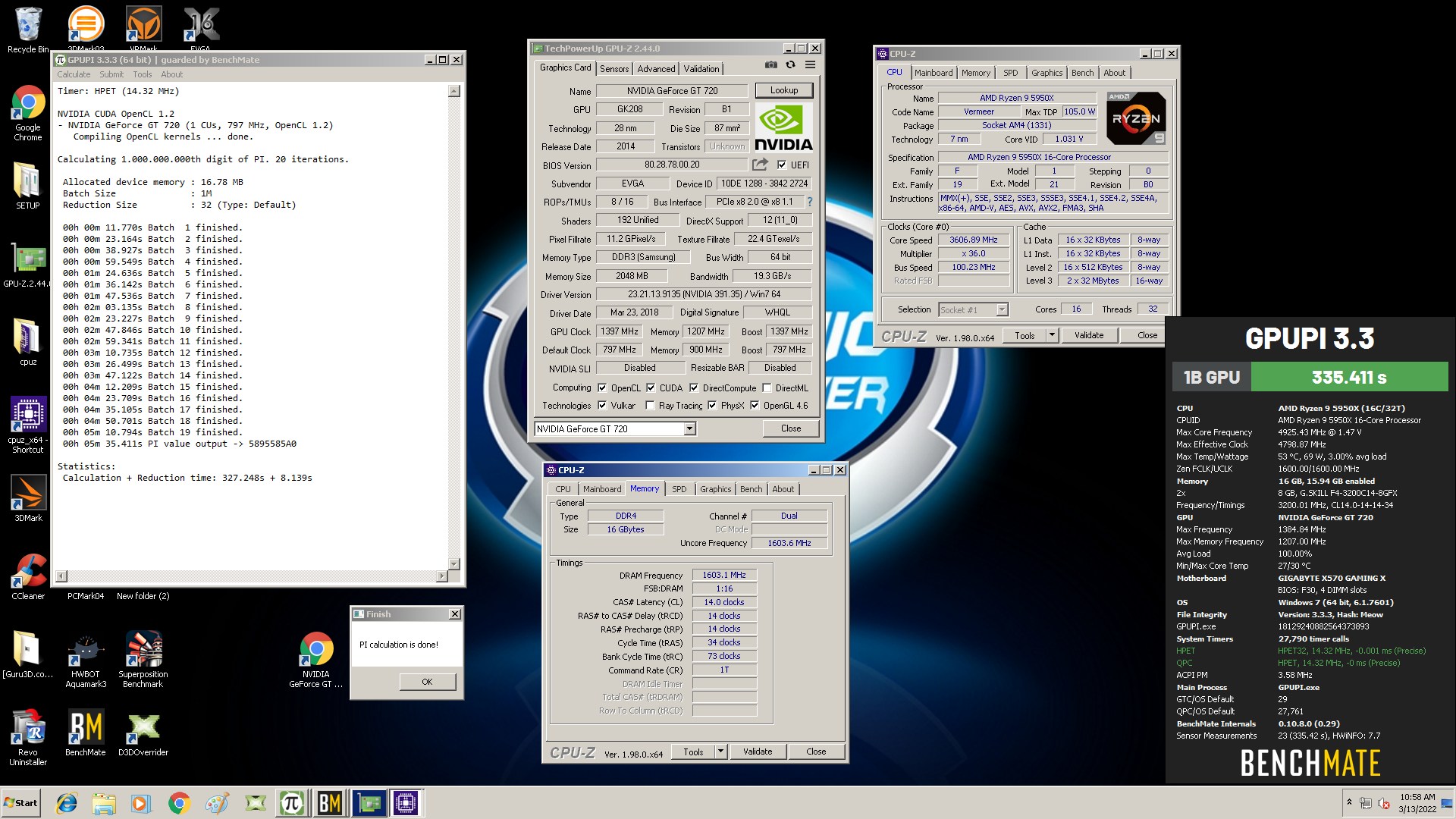Toggle Ray Tracing checkbox in GPU-Z
This screenshot has width=1456, height=819.
[650, 406]
